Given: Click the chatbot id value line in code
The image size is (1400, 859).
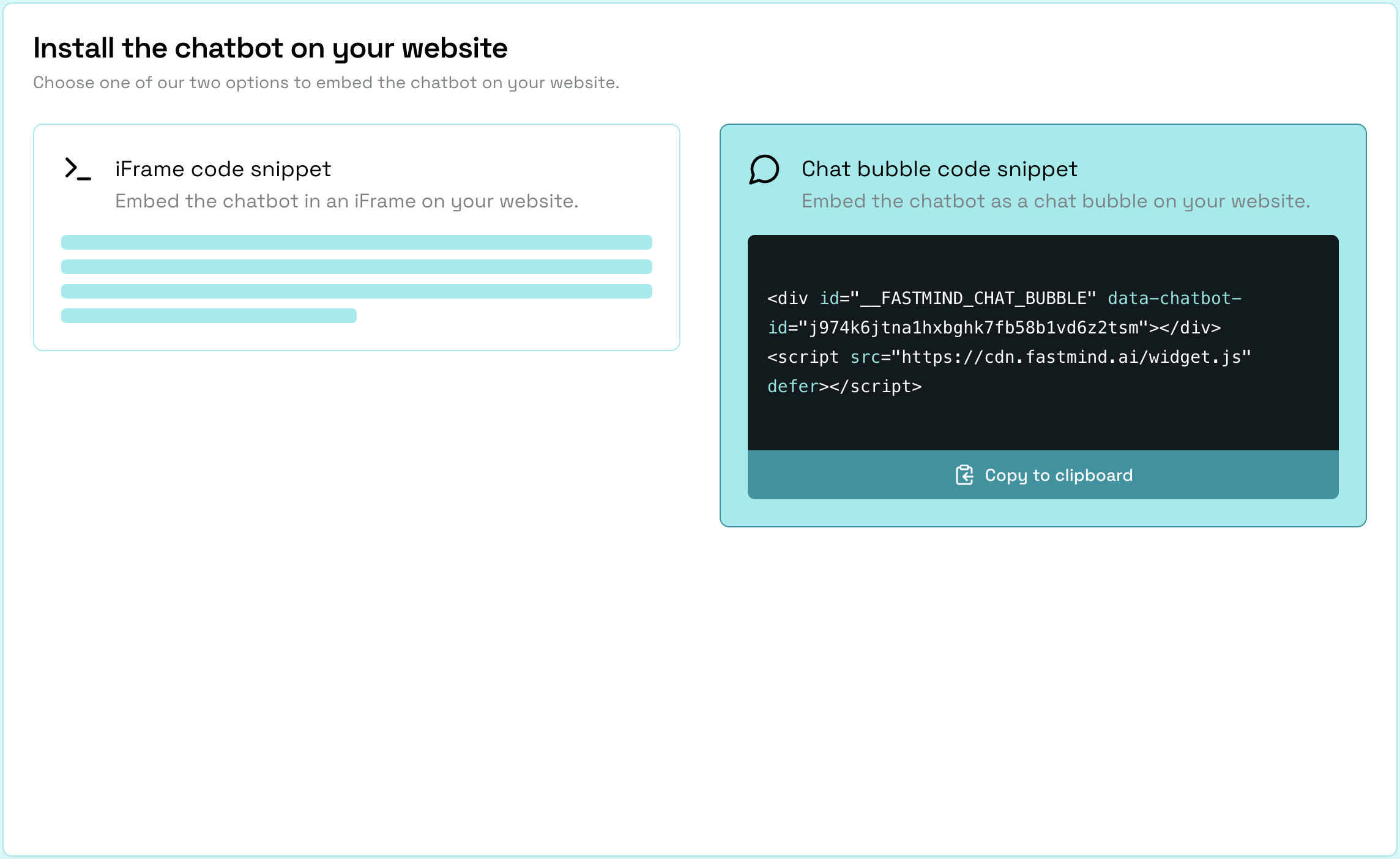Looking at the screenshot, I should [x=994, y=328].
